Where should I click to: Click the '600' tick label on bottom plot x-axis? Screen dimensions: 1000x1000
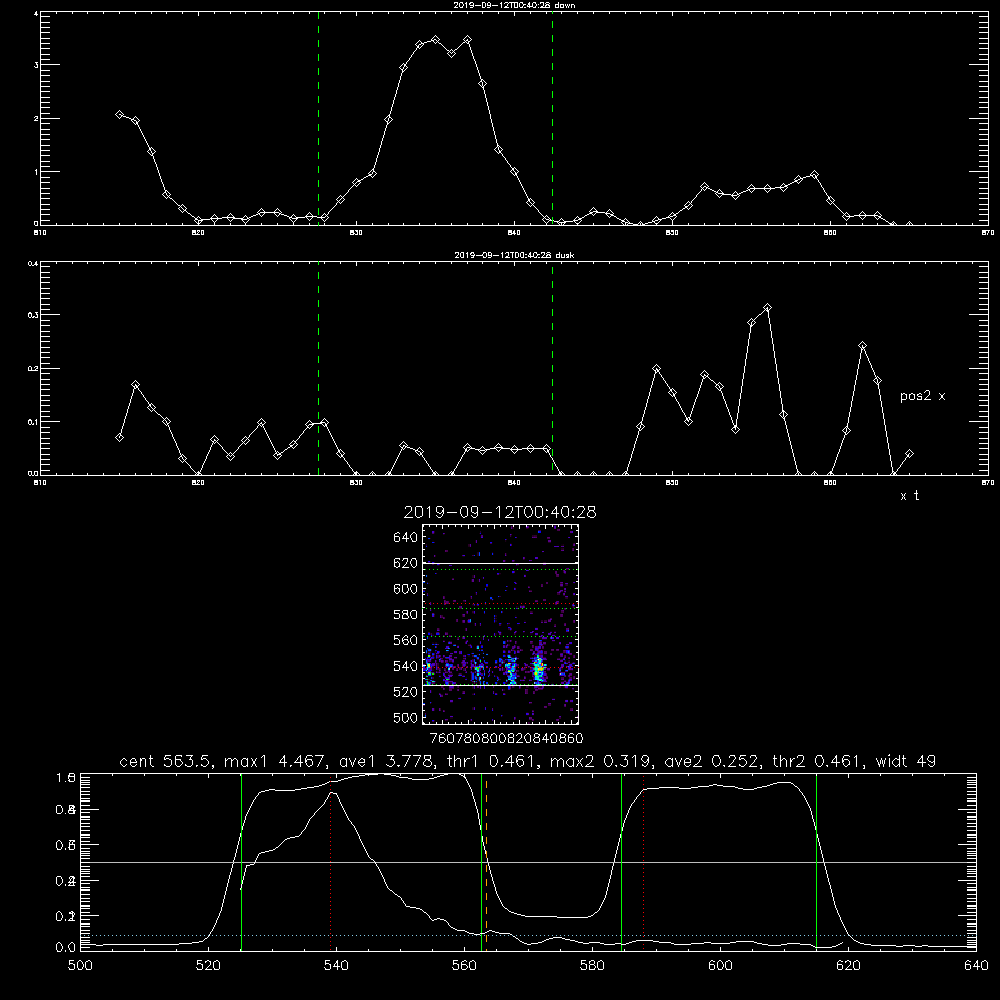coord(721,966)
